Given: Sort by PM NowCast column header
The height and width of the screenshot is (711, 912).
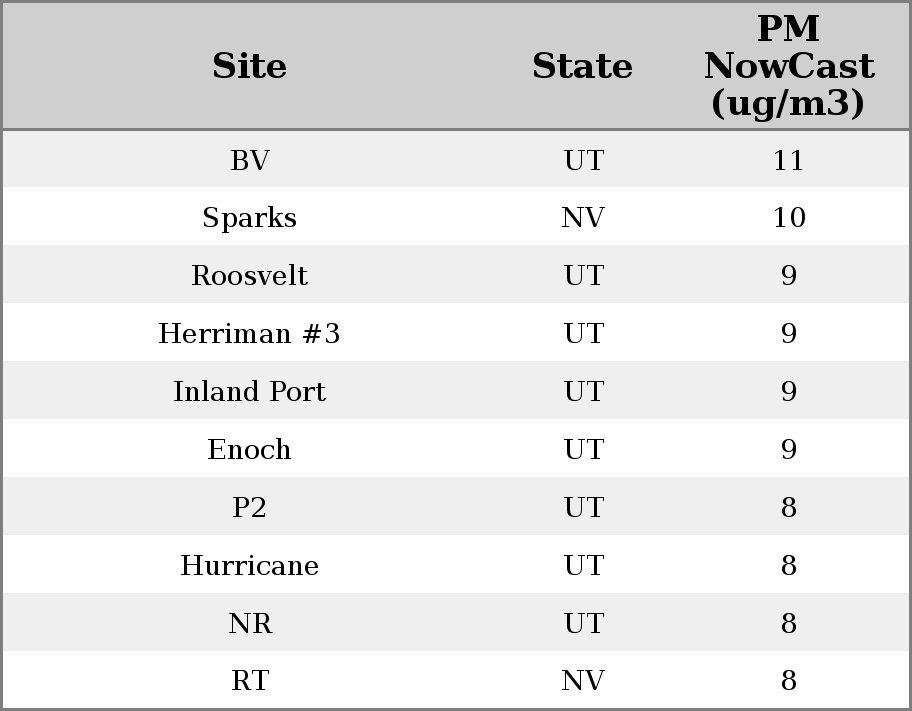Looking at the screenshot, I should [x=788, y=67].
